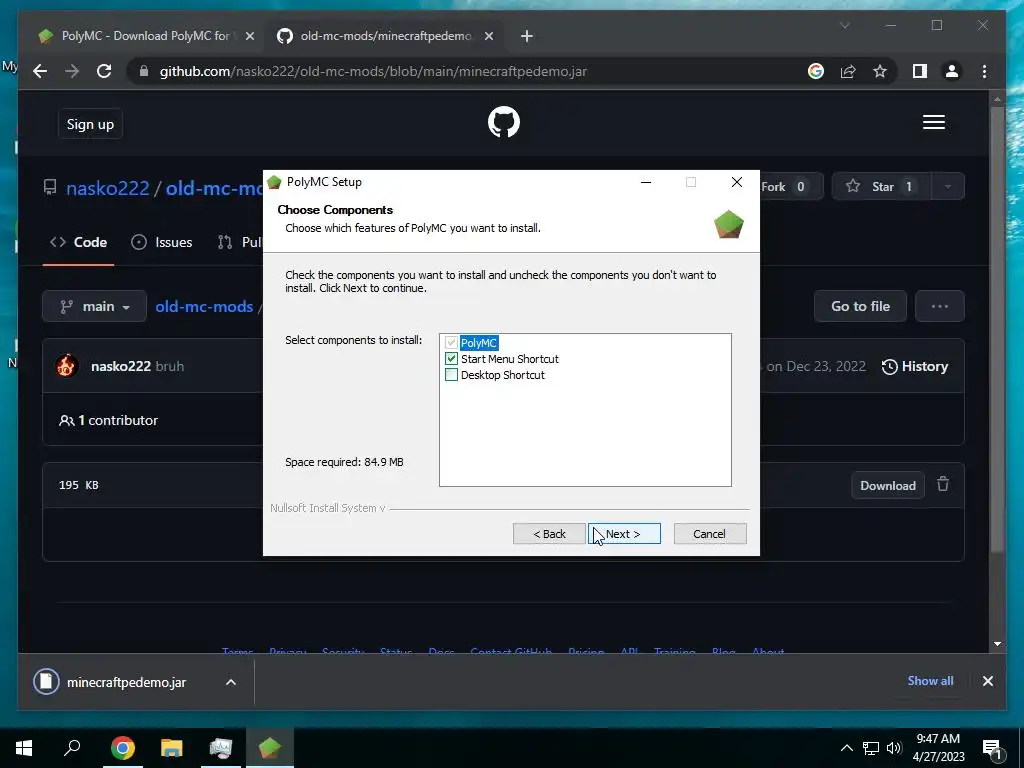
Task: Click PolyMC setup taskbar icon
Action: tap(270, 748)
